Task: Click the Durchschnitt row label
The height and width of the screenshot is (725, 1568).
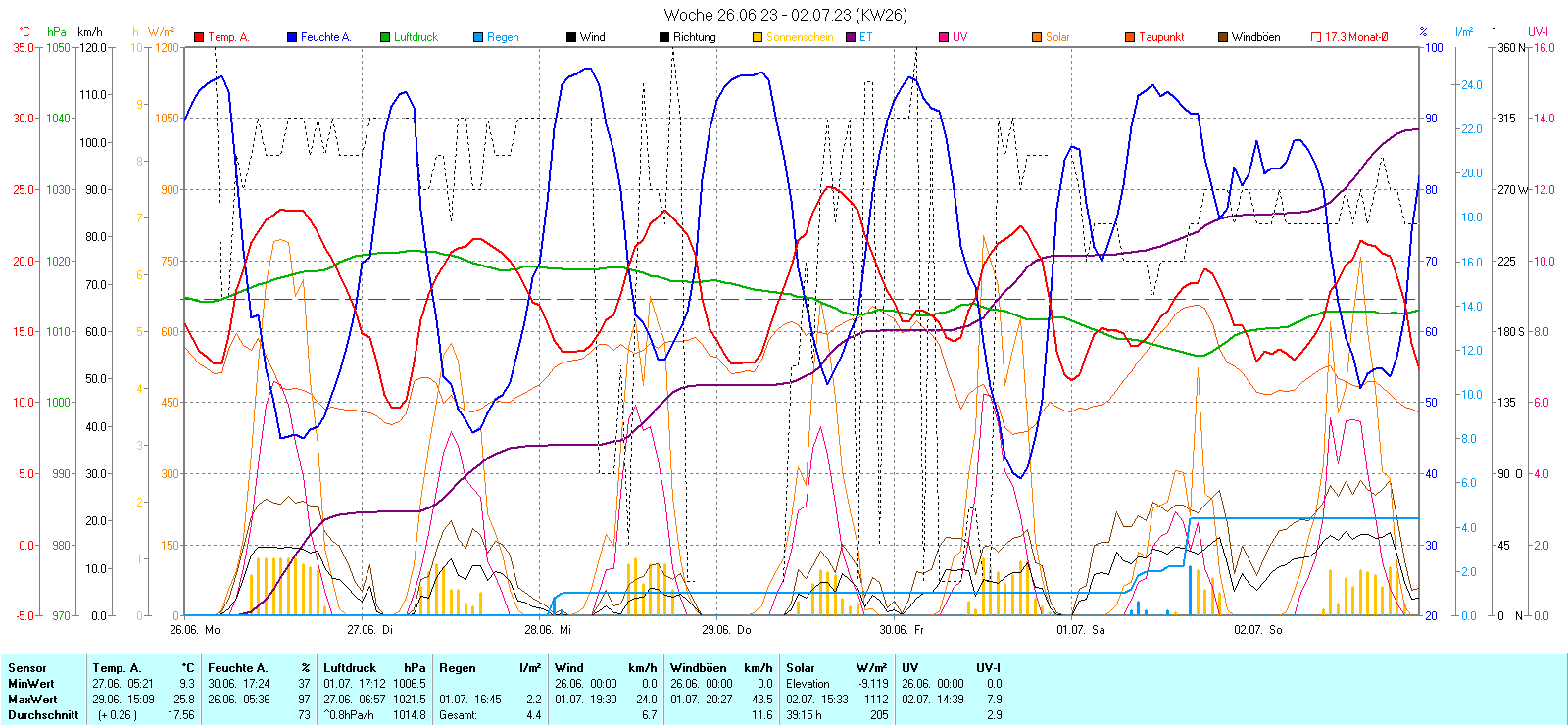Action: point(43,715)
